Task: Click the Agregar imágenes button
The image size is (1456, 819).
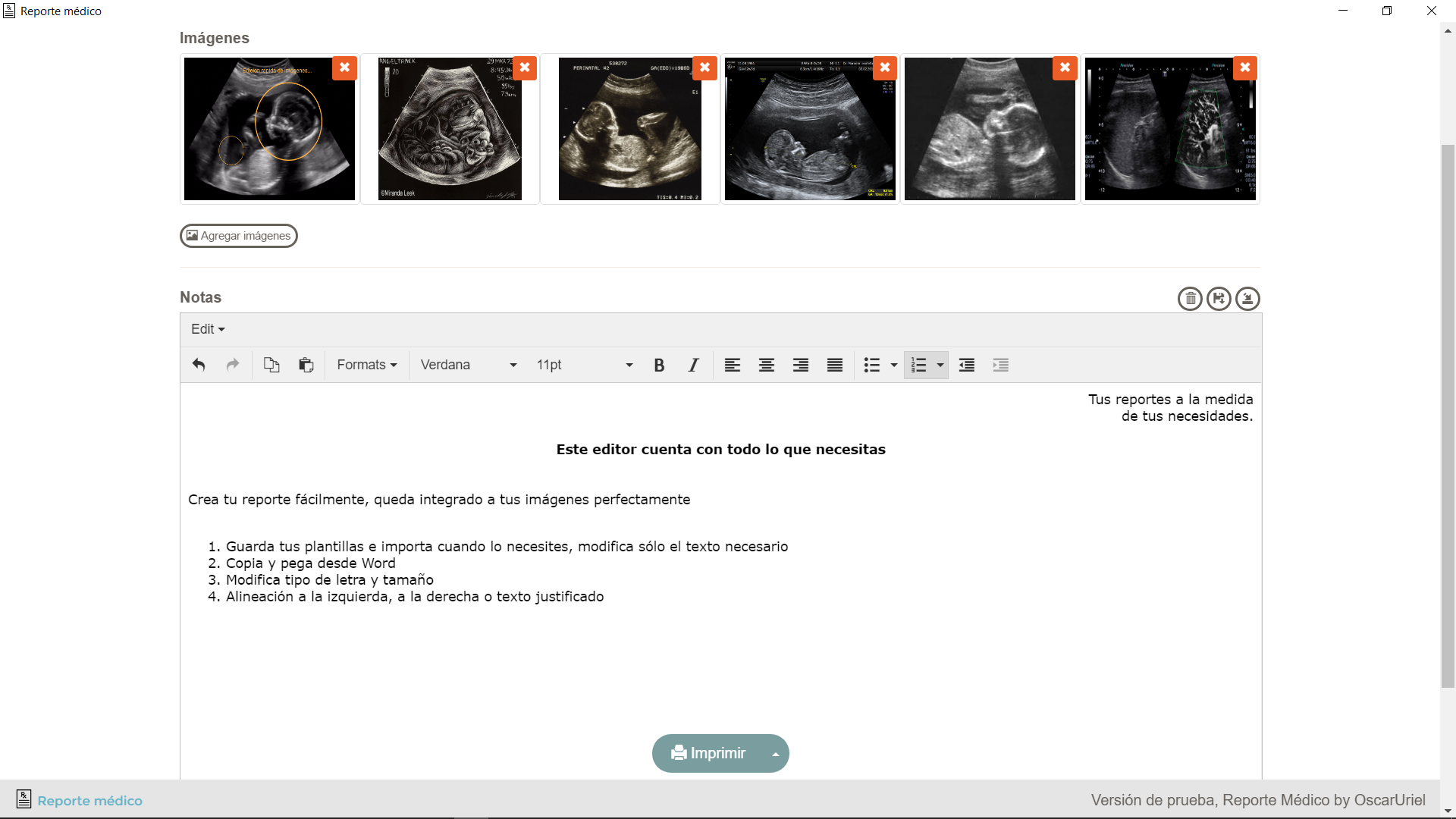Action: point(239,236)
